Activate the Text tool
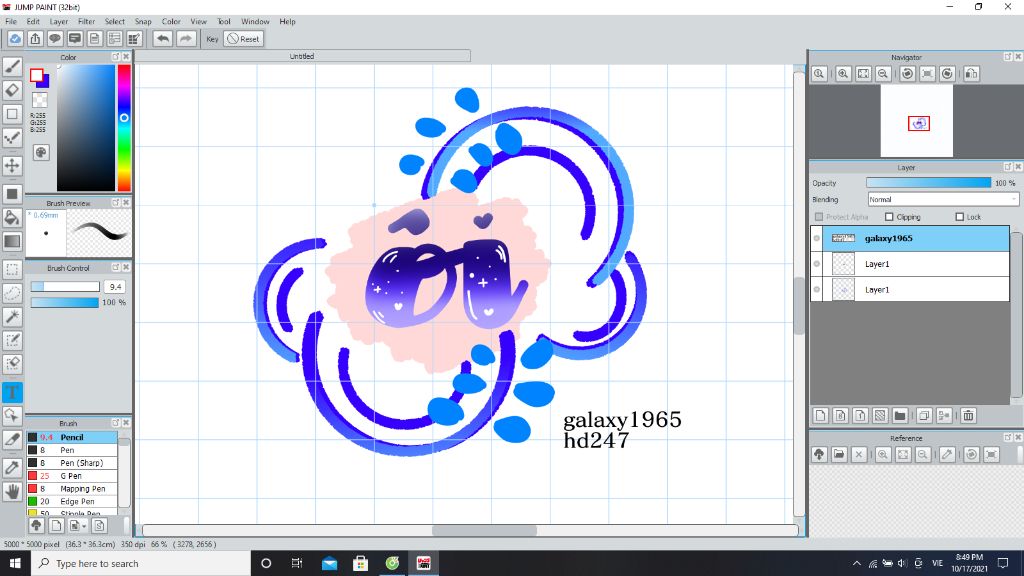 (x=12, y=392)
